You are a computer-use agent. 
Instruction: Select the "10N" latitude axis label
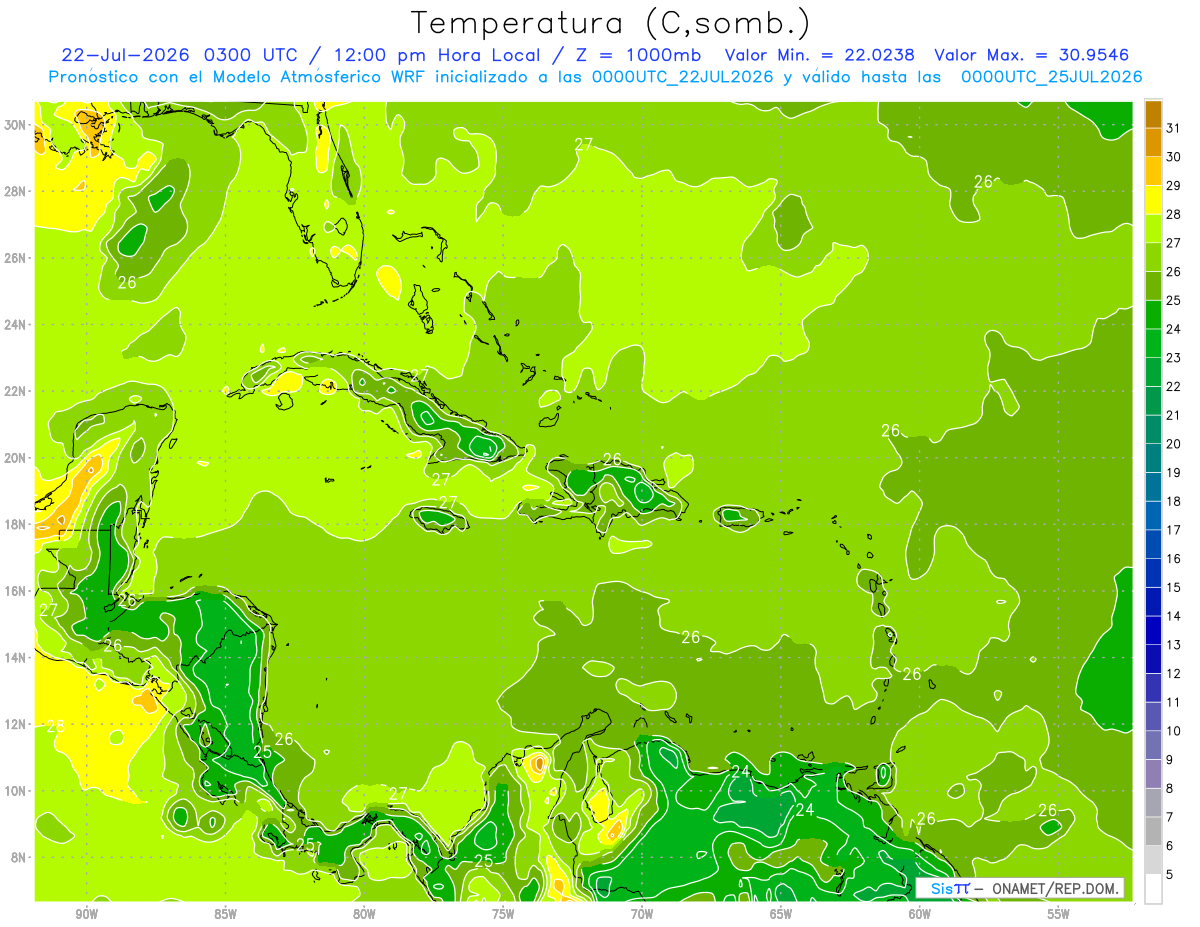(x=15, y=791)
